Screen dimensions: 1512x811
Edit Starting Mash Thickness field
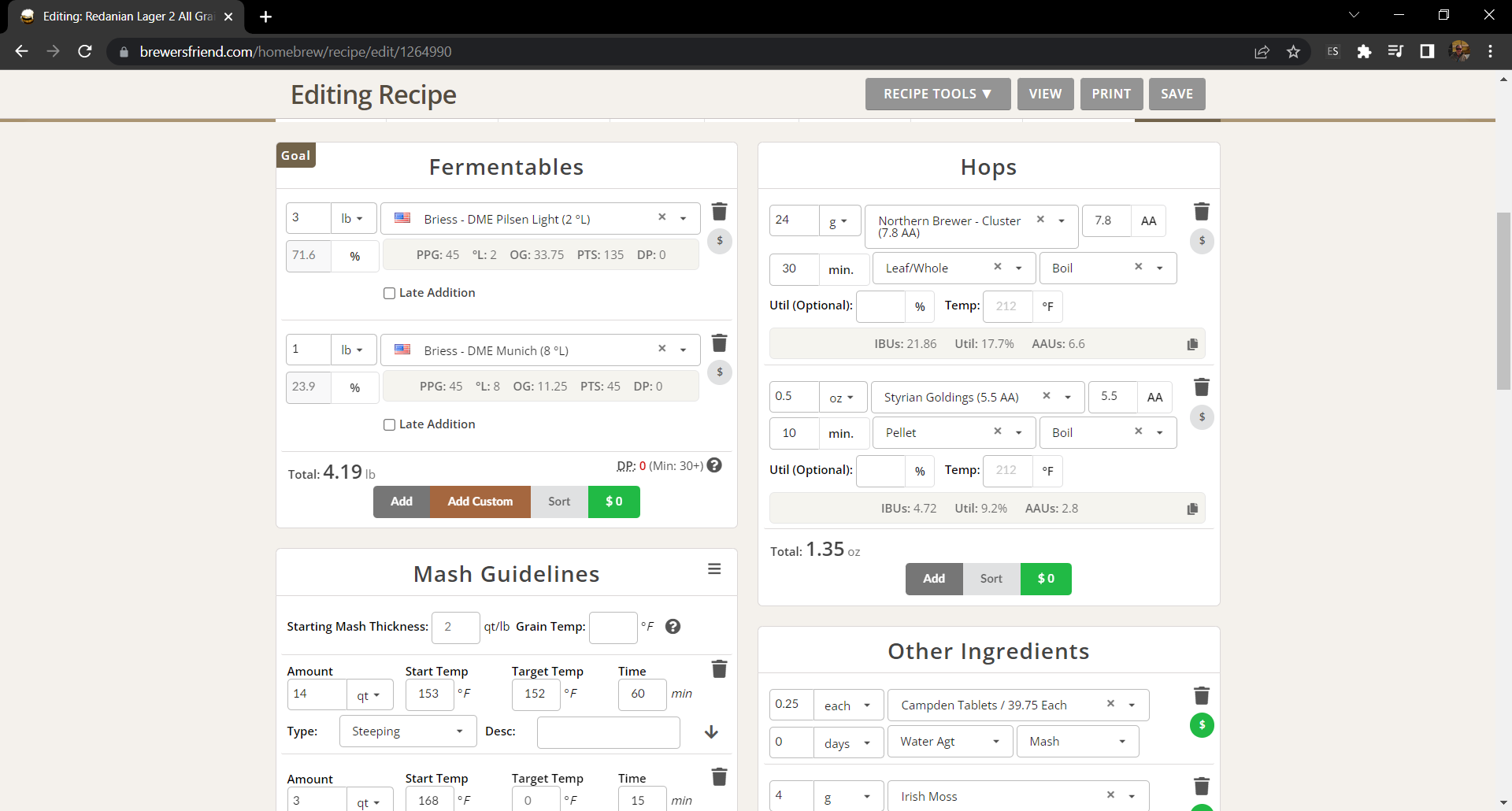click(x=456, y=628)
